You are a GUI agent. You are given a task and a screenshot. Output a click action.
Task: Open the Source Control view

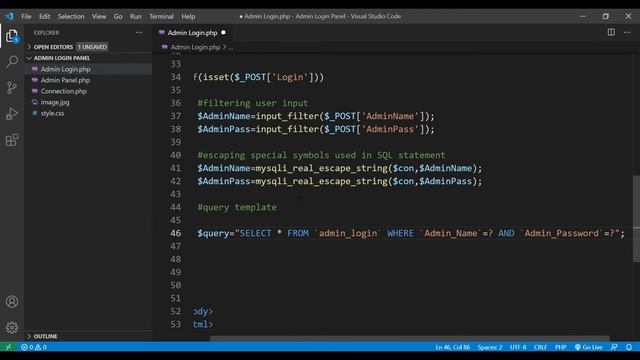[12, 87]
